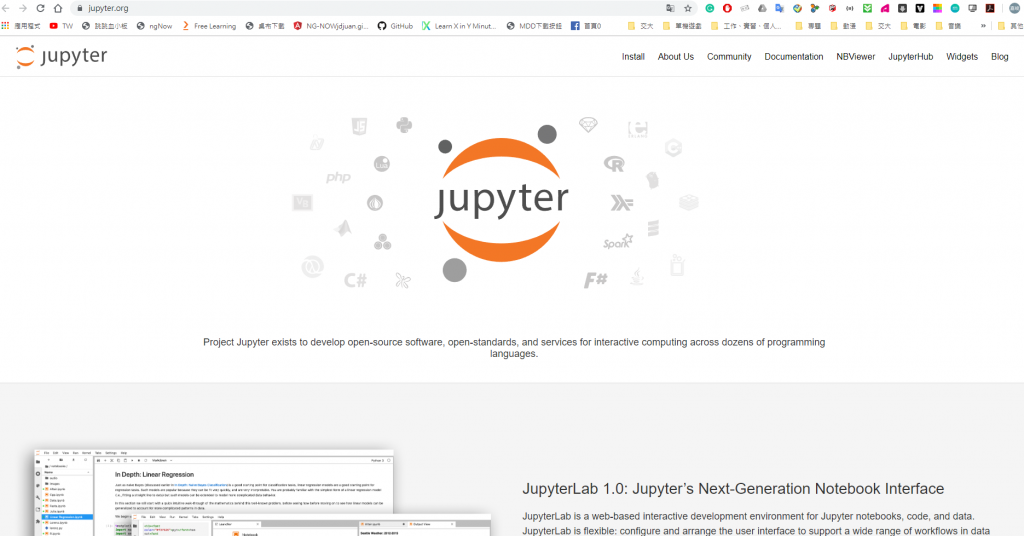Viewport: 1024px width, 536px height.
Task: Open the Facebook bookmark
Action: click(x=586, y=26)
